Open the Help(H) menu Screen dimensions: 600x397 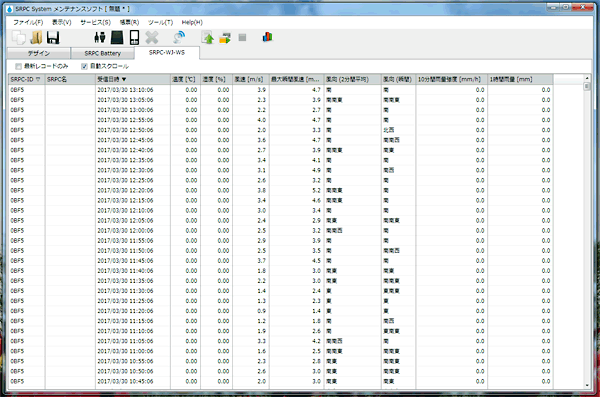[x=192, y=22]
